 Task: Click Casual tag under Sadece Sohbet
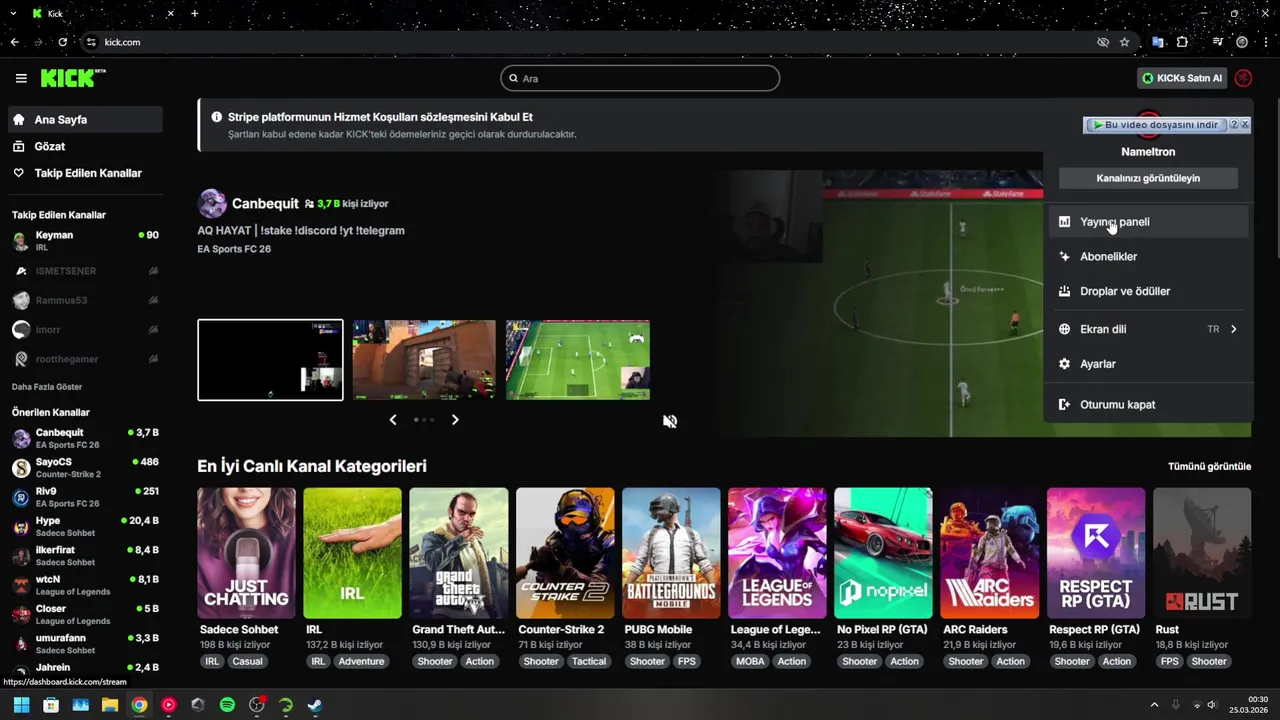coord(247,661)
